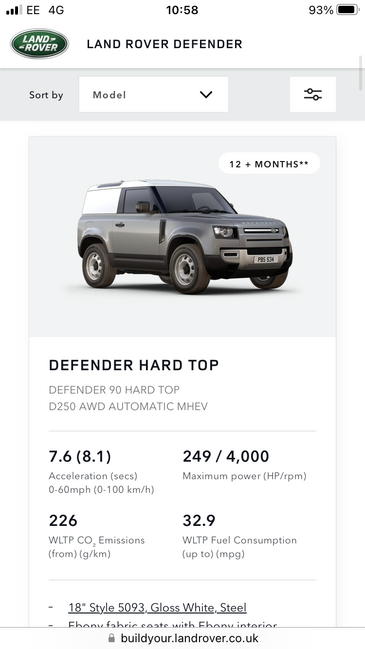This screenshot has height=649, width=365.
Task: Tap the 7.6 (8.1) acceleration figure
Action: pyautogui.click(x=80, y=457)
